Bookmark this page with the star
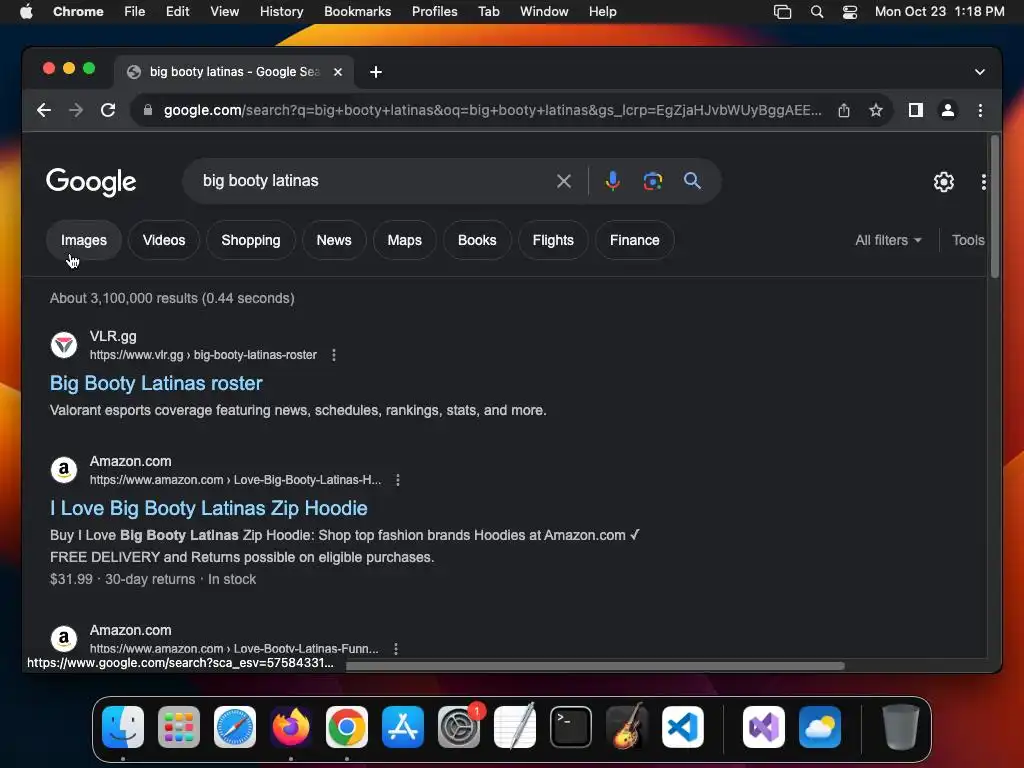This screenshot has width=1024, height=768. pyautogui.click(x=876, y=110)
